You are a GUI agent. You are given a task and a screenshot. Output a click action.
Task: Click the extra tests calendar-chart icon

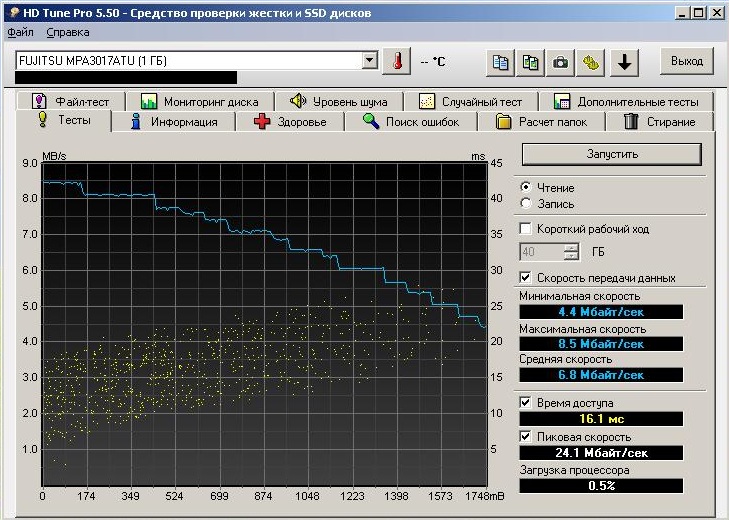562,101
